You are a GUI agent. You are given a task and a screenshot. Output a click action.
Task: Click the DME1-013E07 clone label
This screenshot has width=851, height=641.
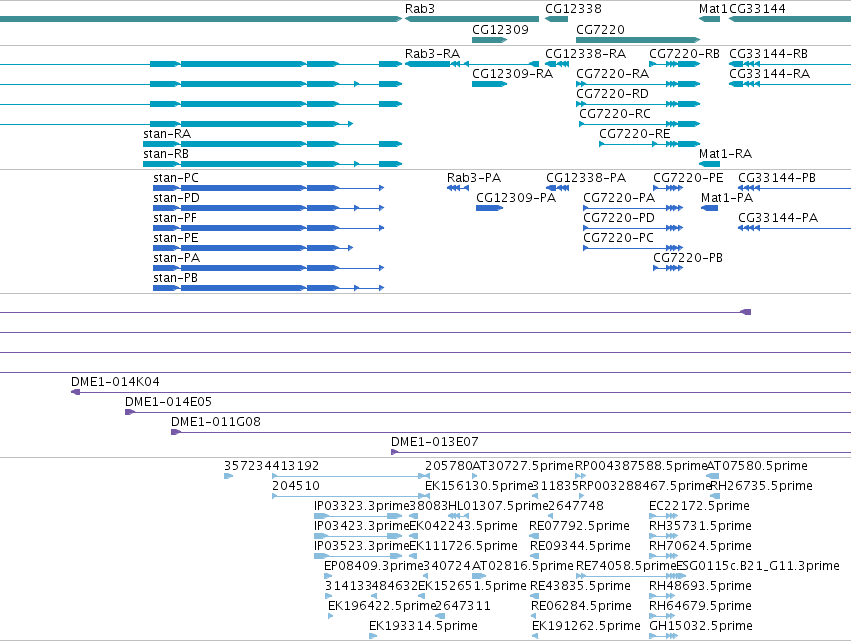click(435, 442)
